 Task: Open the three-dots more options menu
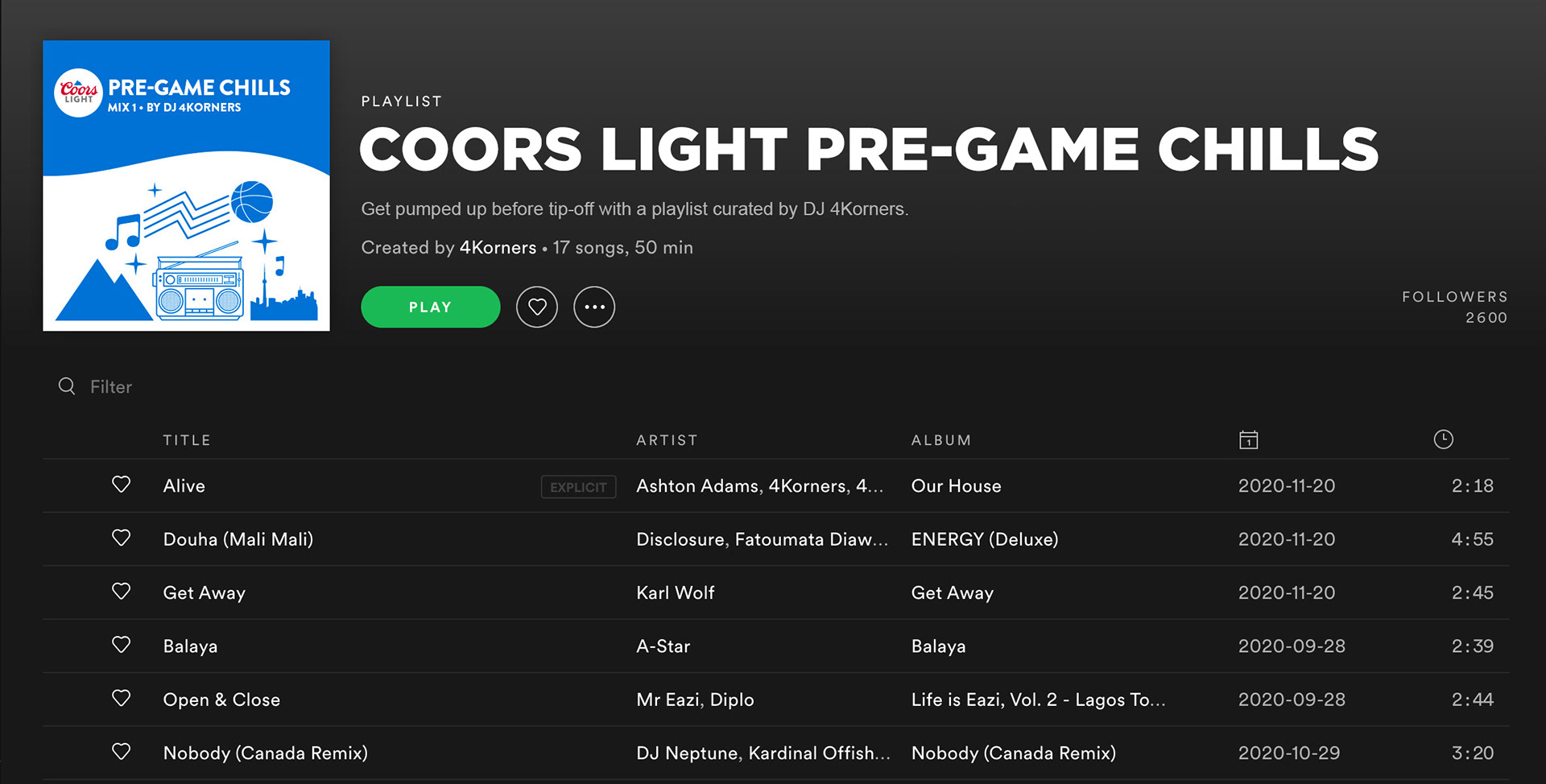594,307
